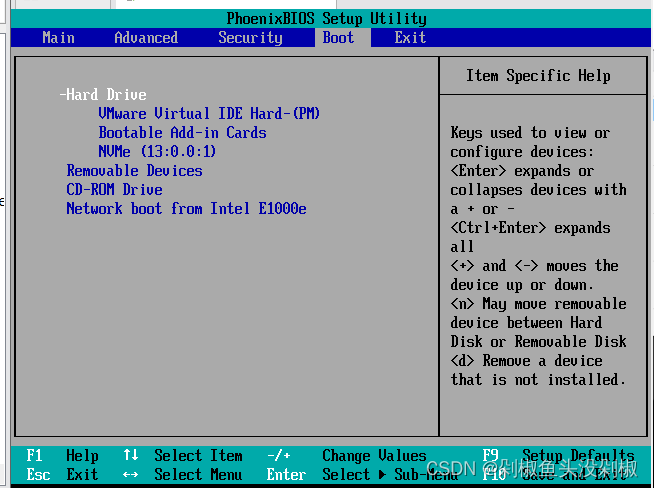Open the Main menu tab
654x488 pixels.
tap(58, 38)
